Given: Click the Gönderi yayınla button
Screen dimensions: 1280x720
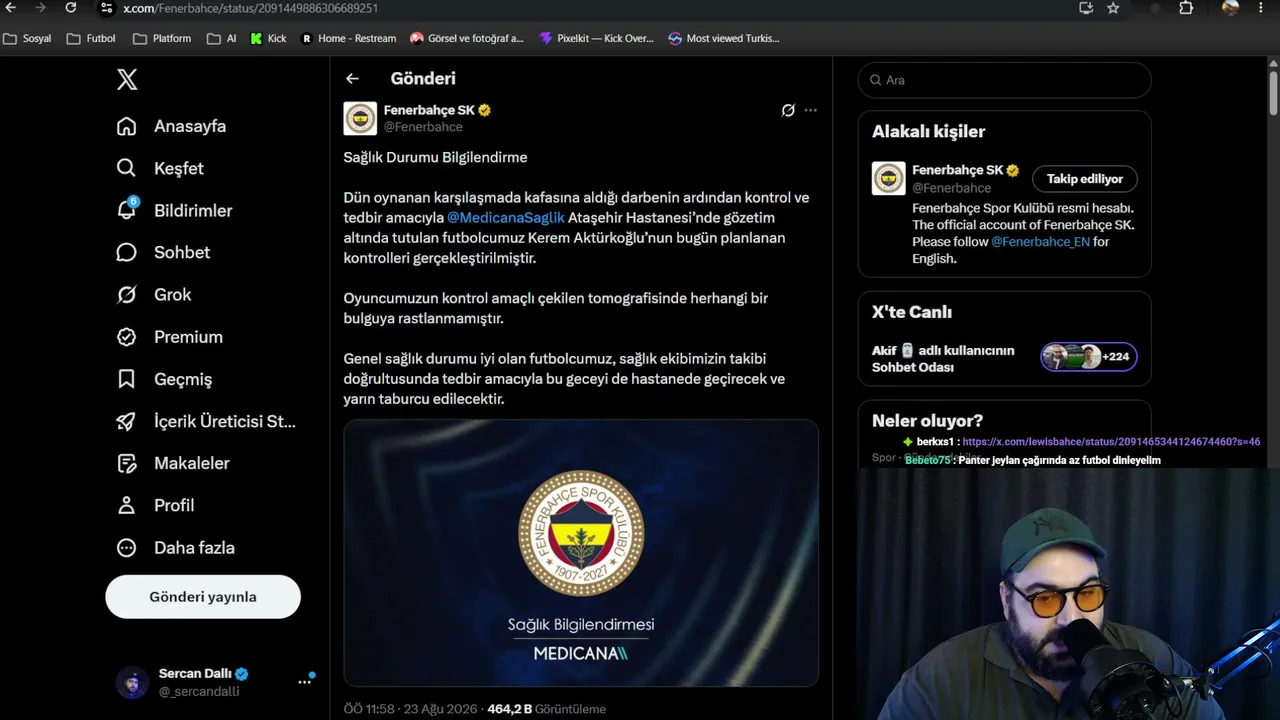Looking at the screenshot, I should coord(203,597).
